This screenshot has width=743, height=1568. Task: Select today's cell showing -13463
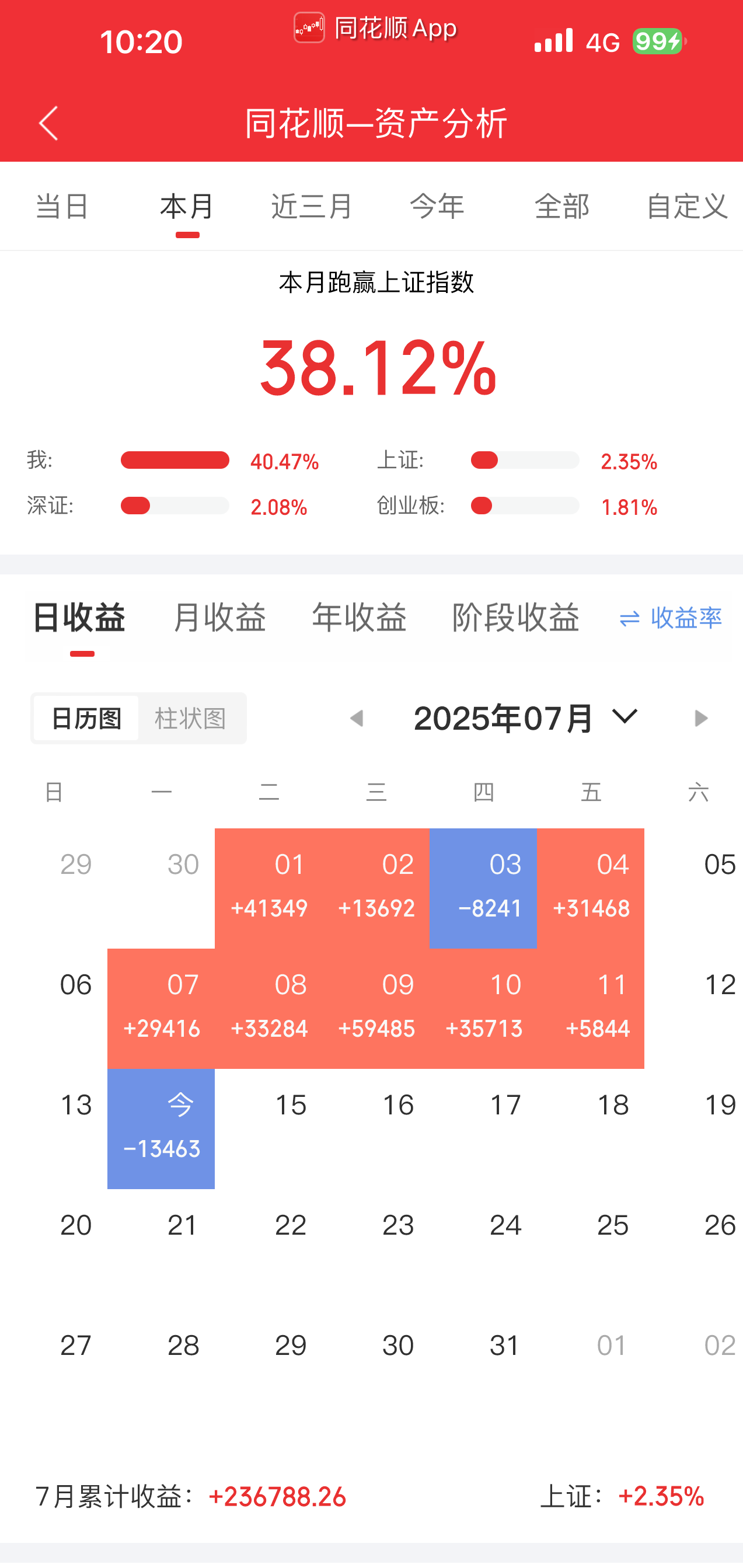coord(161,1128)
